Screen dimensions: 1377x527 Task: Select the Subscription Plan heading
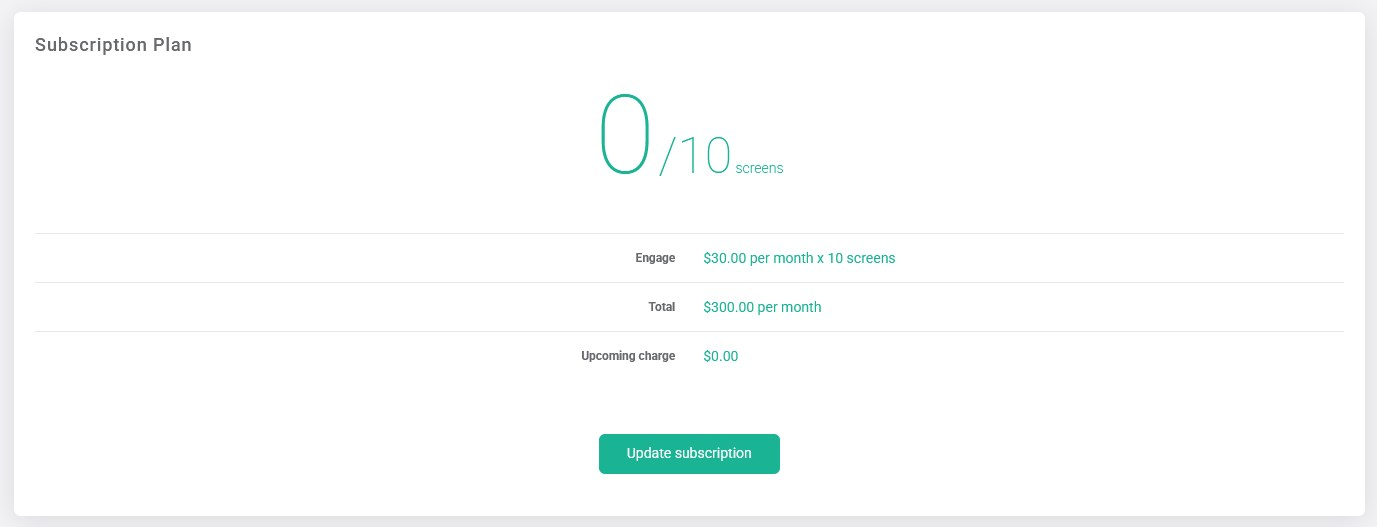113,45
